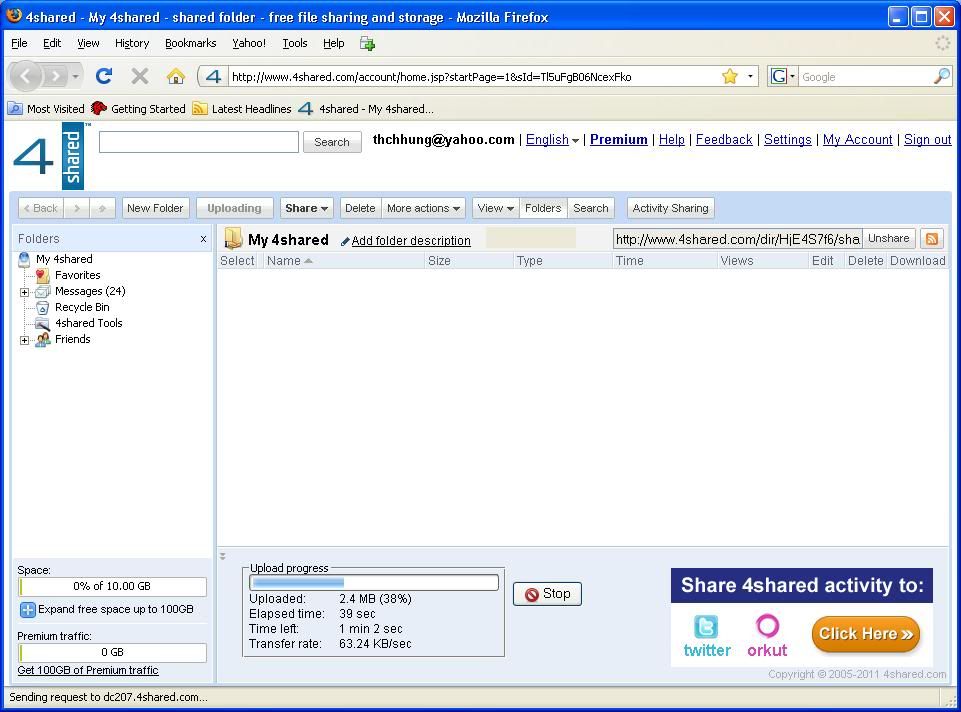Open the Most Visited bookmarks folder
This screenshot has height=712, width=961.
pyautogui.click(x=46, y=109)
